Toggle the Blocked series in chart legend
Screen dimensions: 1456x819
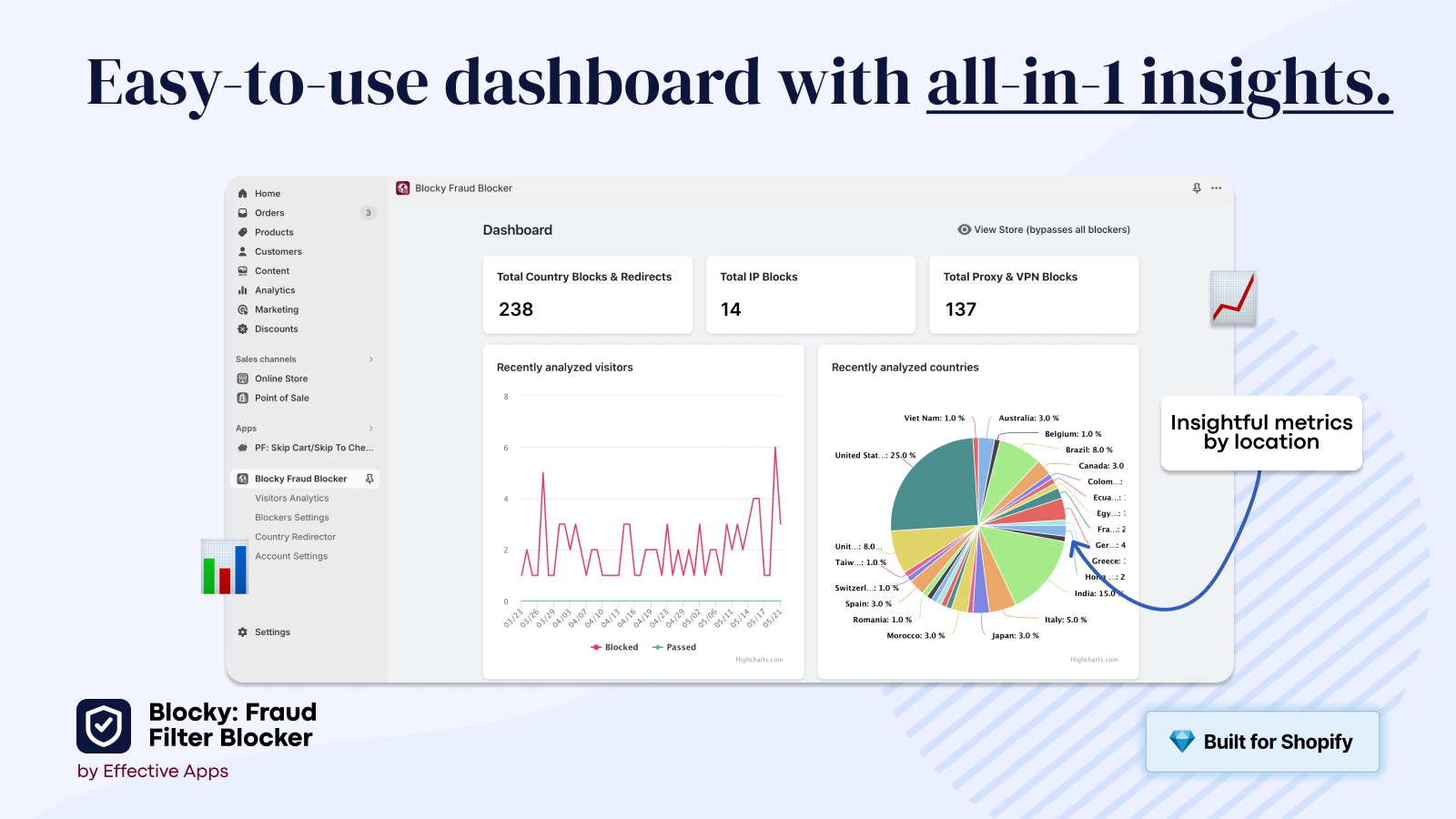pyautogui.click(x=615, y=647)
